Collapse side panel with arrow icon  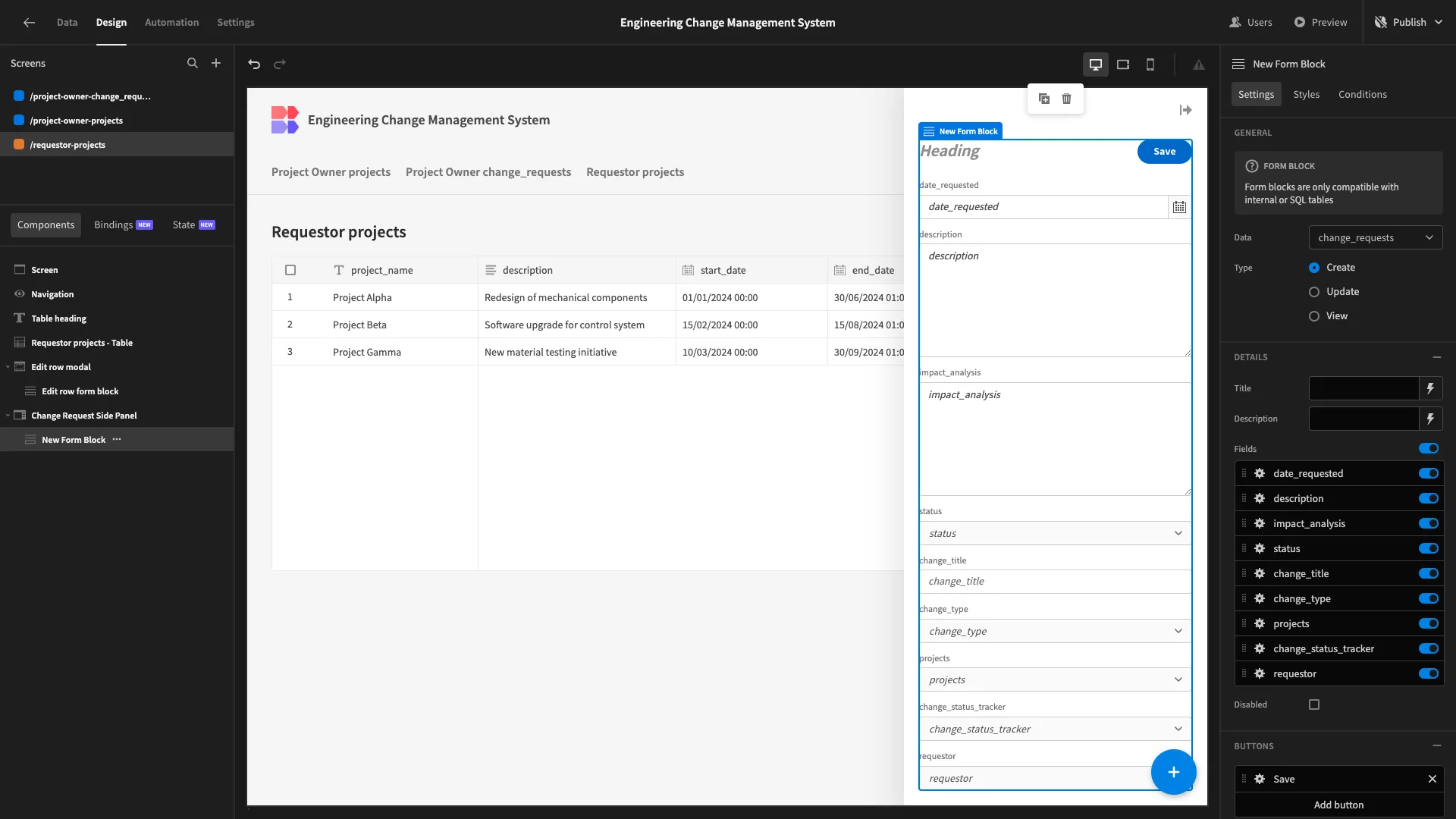1186,110
